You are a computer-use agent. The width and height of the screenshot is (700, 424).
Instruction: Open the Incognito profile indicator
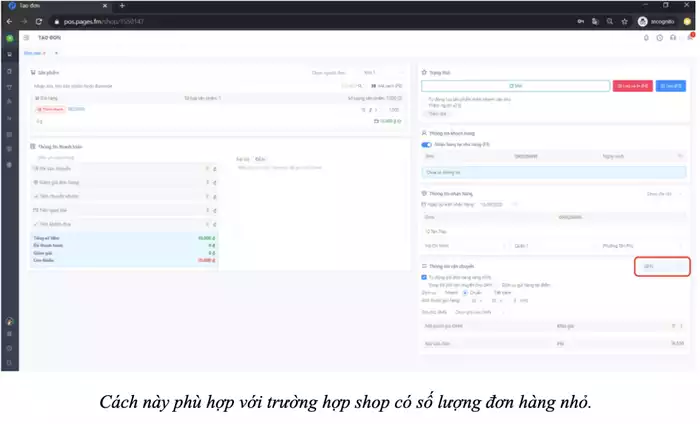[656, 21]
